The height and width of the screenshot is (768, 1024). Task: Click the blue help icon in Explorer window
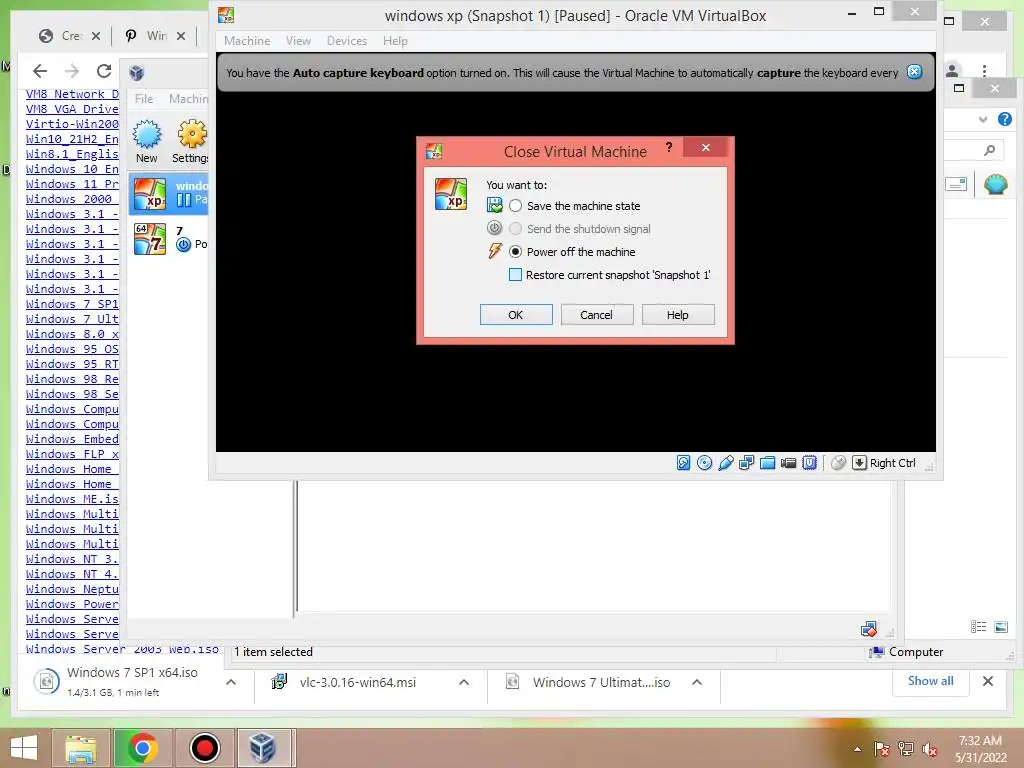(1004, 119)
